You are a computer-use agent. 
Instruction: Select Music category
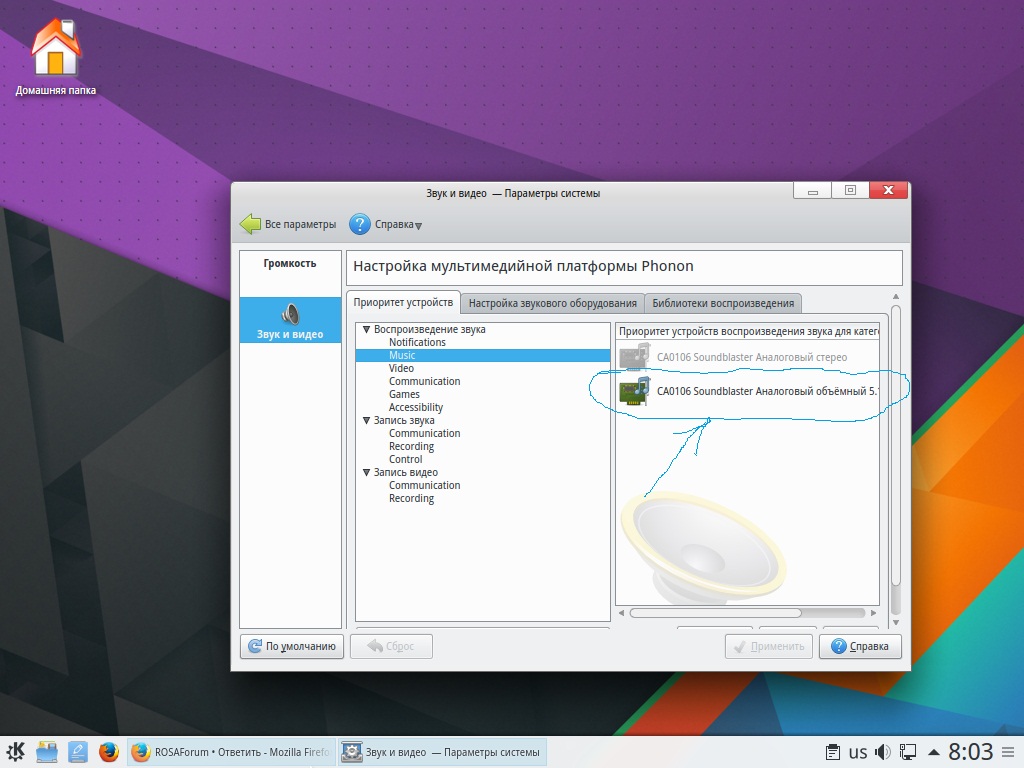coord(483,355)
